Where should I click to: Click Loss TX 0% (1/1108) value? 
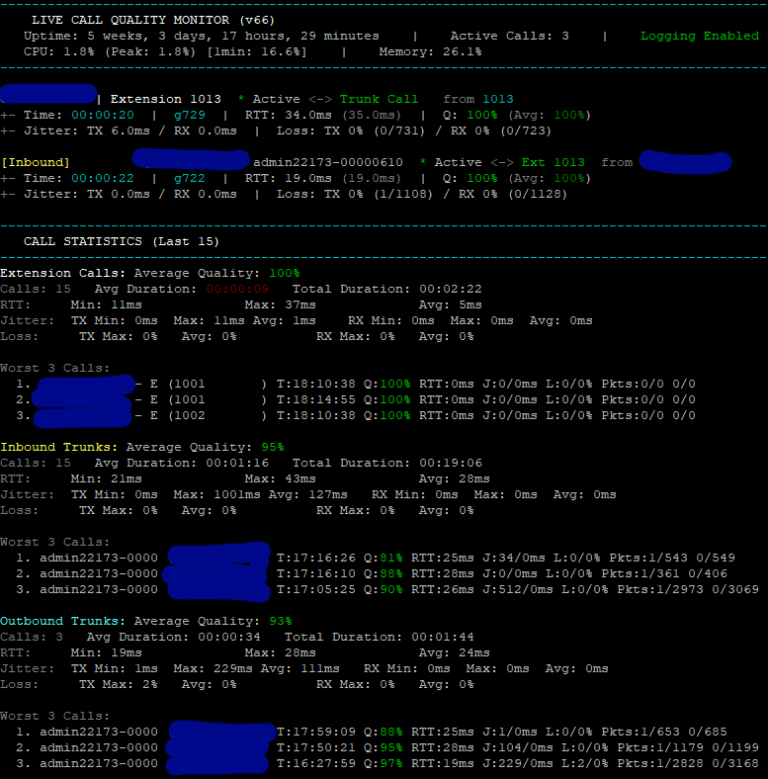tap(355, 194)
